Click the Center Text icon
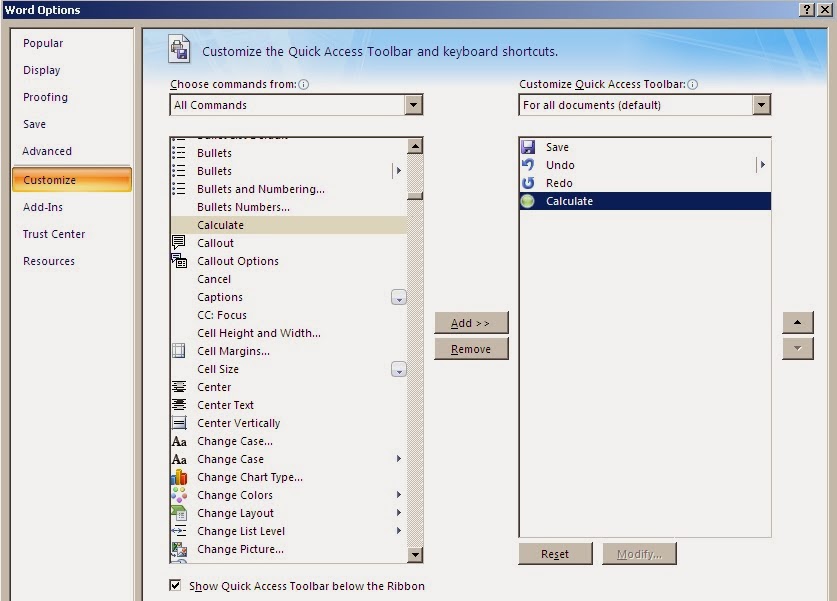This screenshot has height=601, width=837. [x=178, y=405]
